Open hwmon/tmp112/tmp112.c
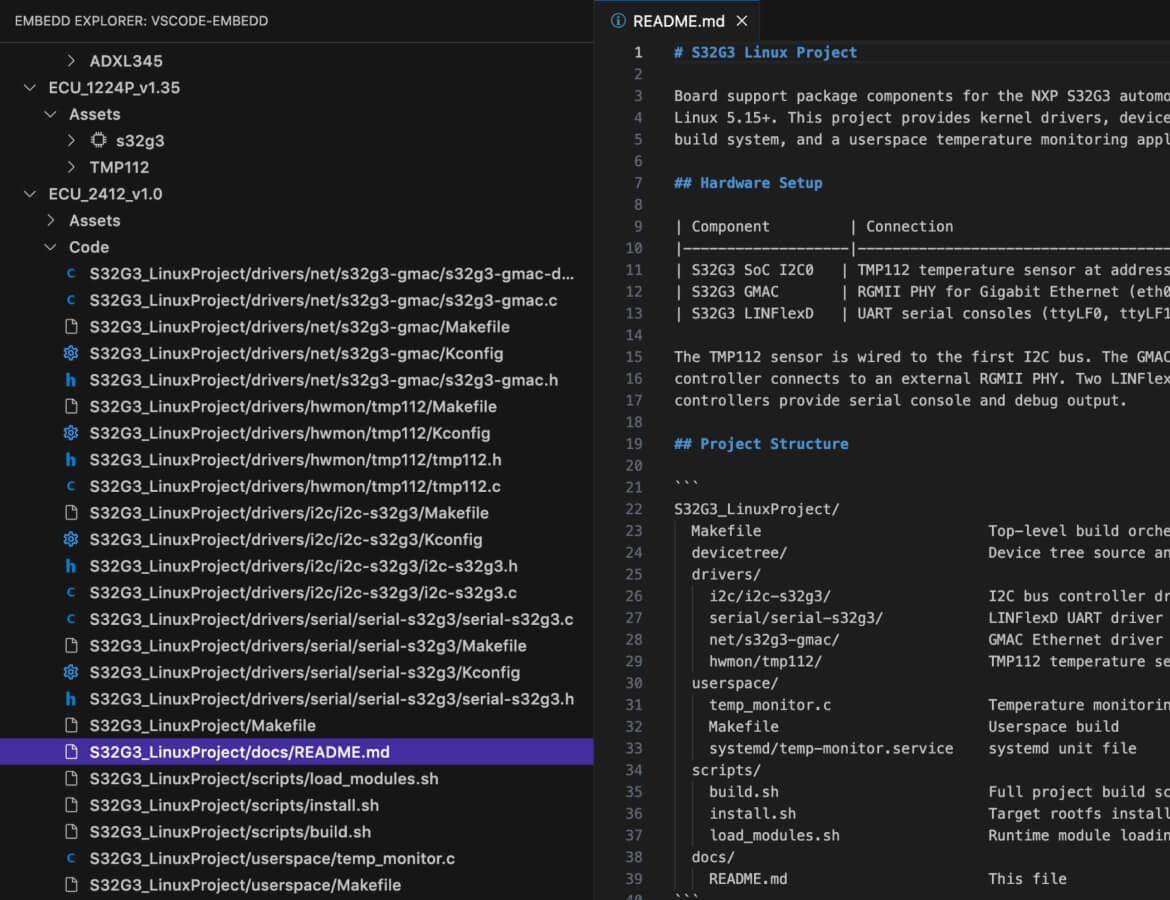 (x=295, y=487)
